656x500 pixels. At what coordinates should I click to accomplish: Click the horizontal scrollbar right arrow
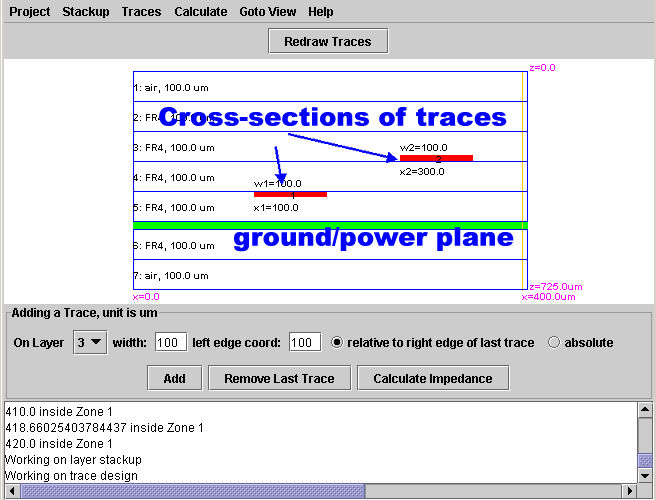tap(629, 491)
